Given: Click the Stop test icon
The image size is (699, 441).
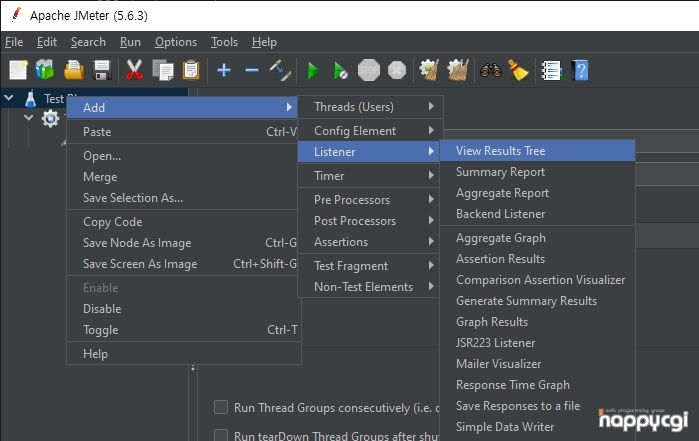Looking at the screenshot, I should coord(369,70).
